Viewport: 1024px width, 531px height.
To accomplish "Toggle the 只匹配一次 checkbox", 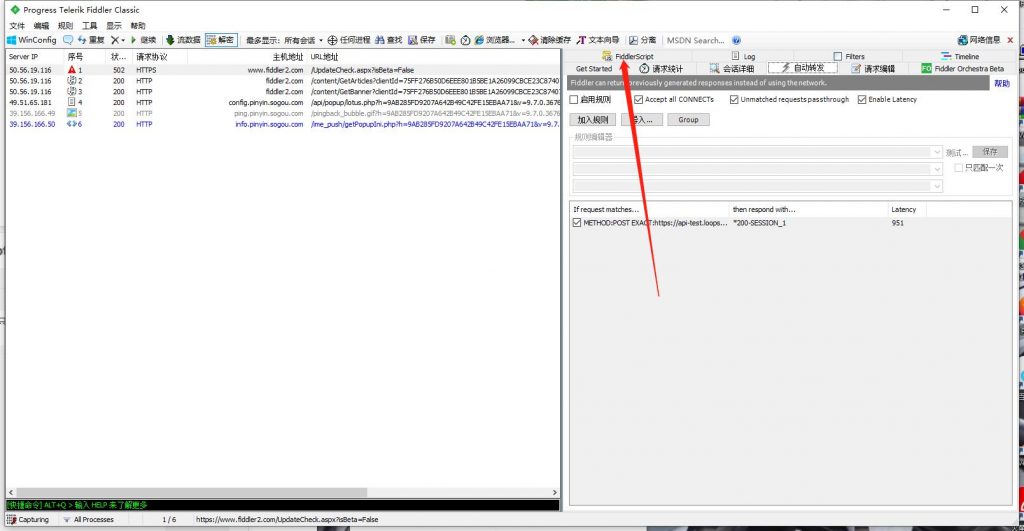I will coord(958,168).
